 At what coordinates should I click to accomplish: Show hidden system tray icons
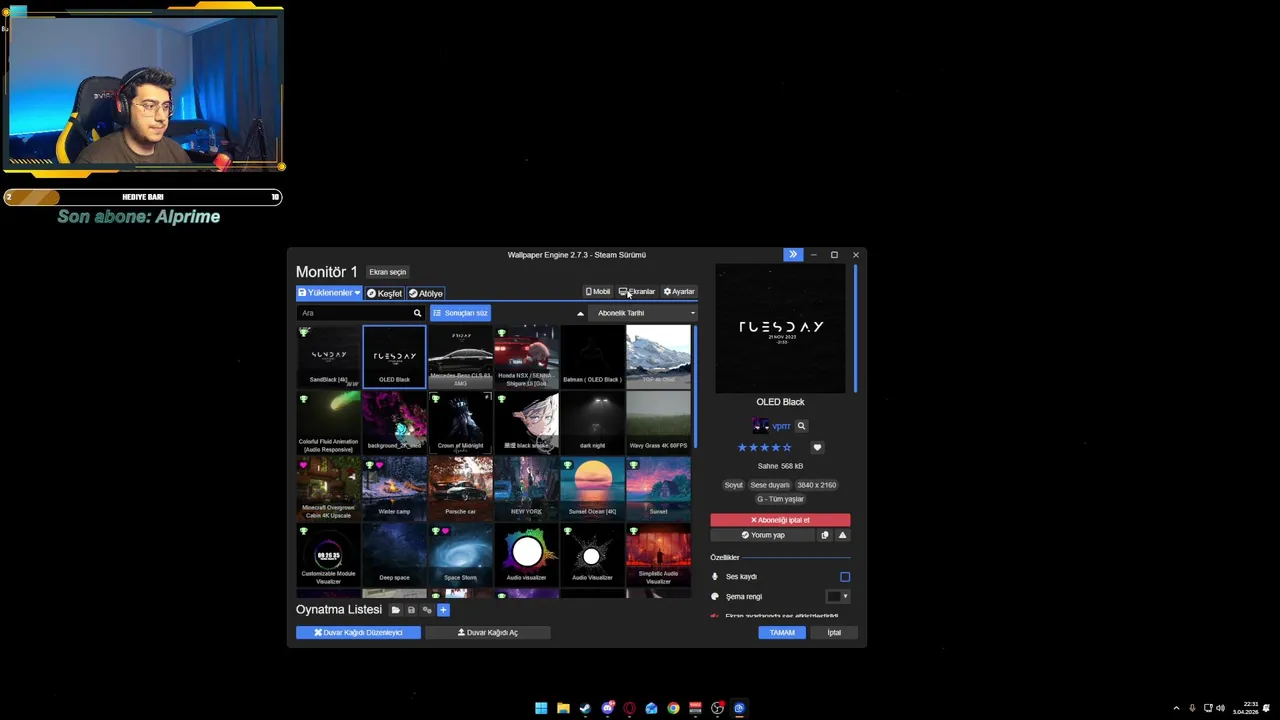(x=1176, y=708)
